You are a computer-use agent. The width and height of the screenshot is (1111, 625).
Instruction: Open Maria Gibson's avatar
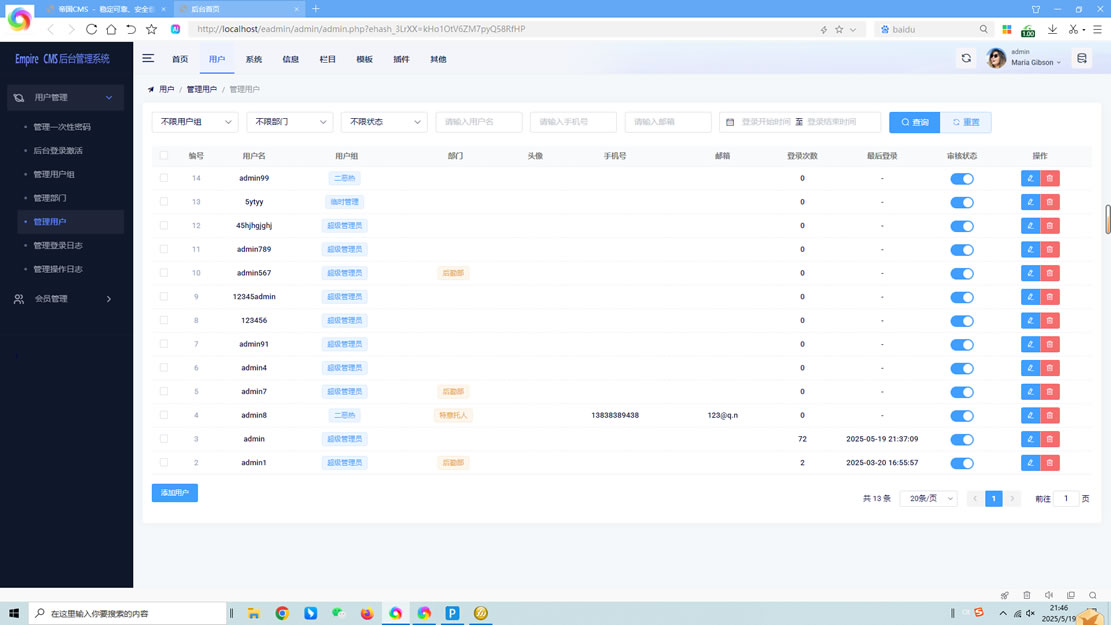point(996,58)
